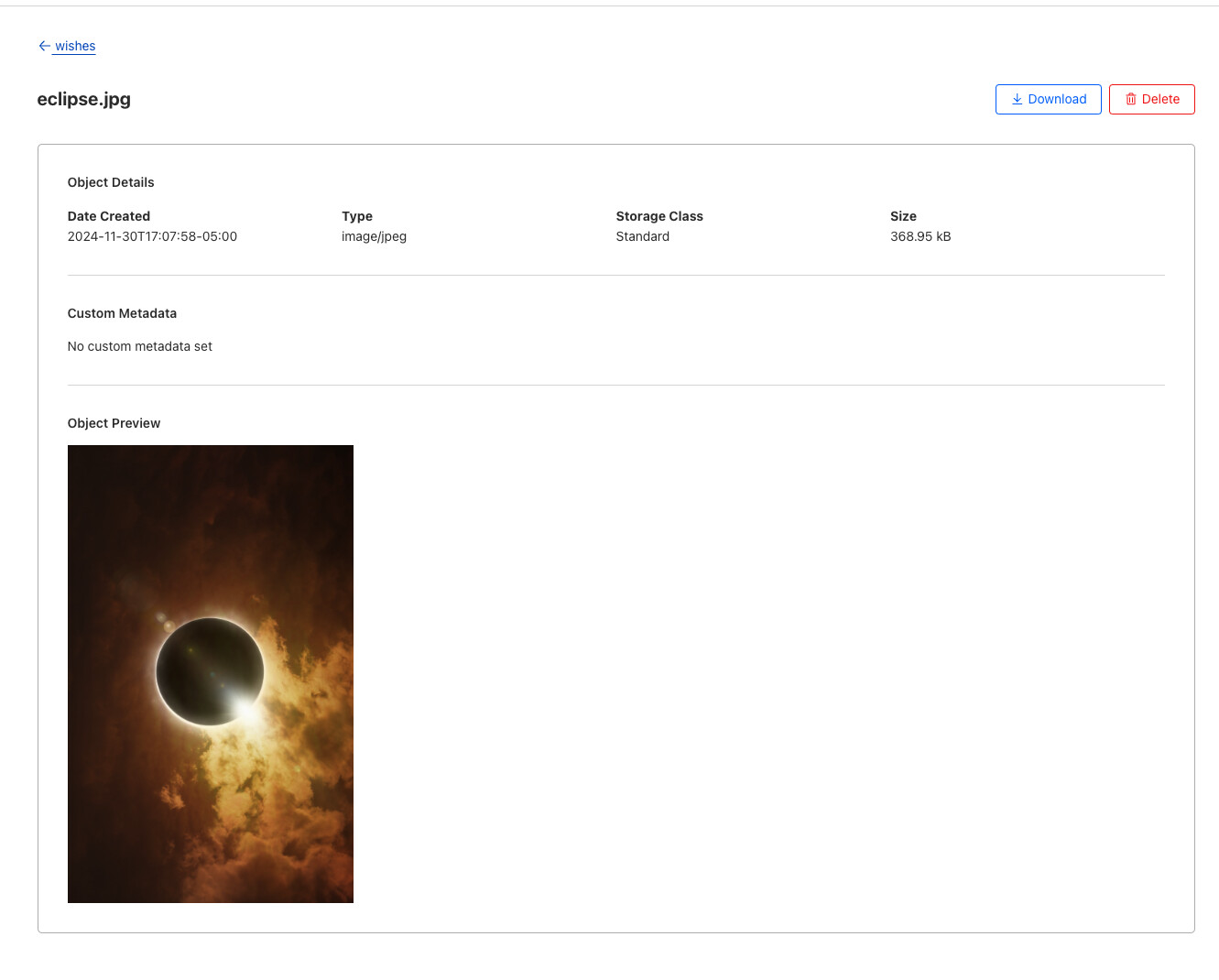Screen dimensions: 1219x980
Task: Select the image/jpeg type value
Action: pos(374,236)
